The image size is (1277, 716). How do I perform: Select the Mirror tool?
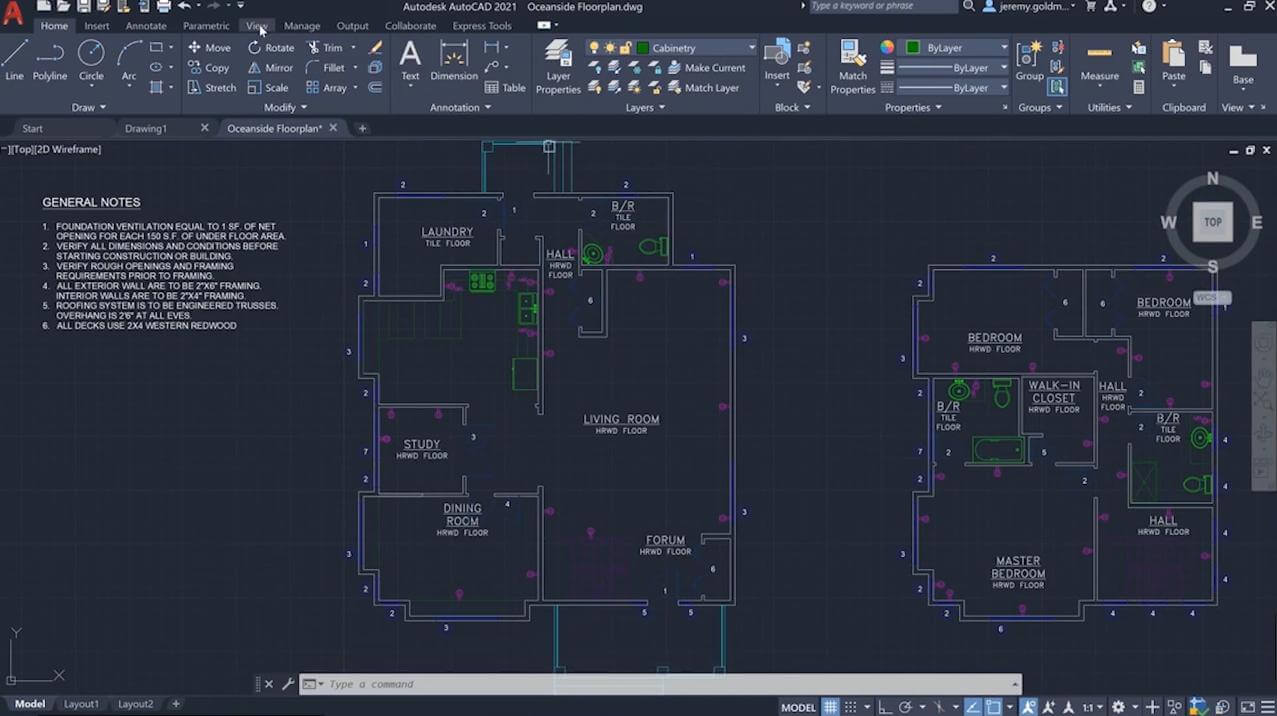point(270,68)
